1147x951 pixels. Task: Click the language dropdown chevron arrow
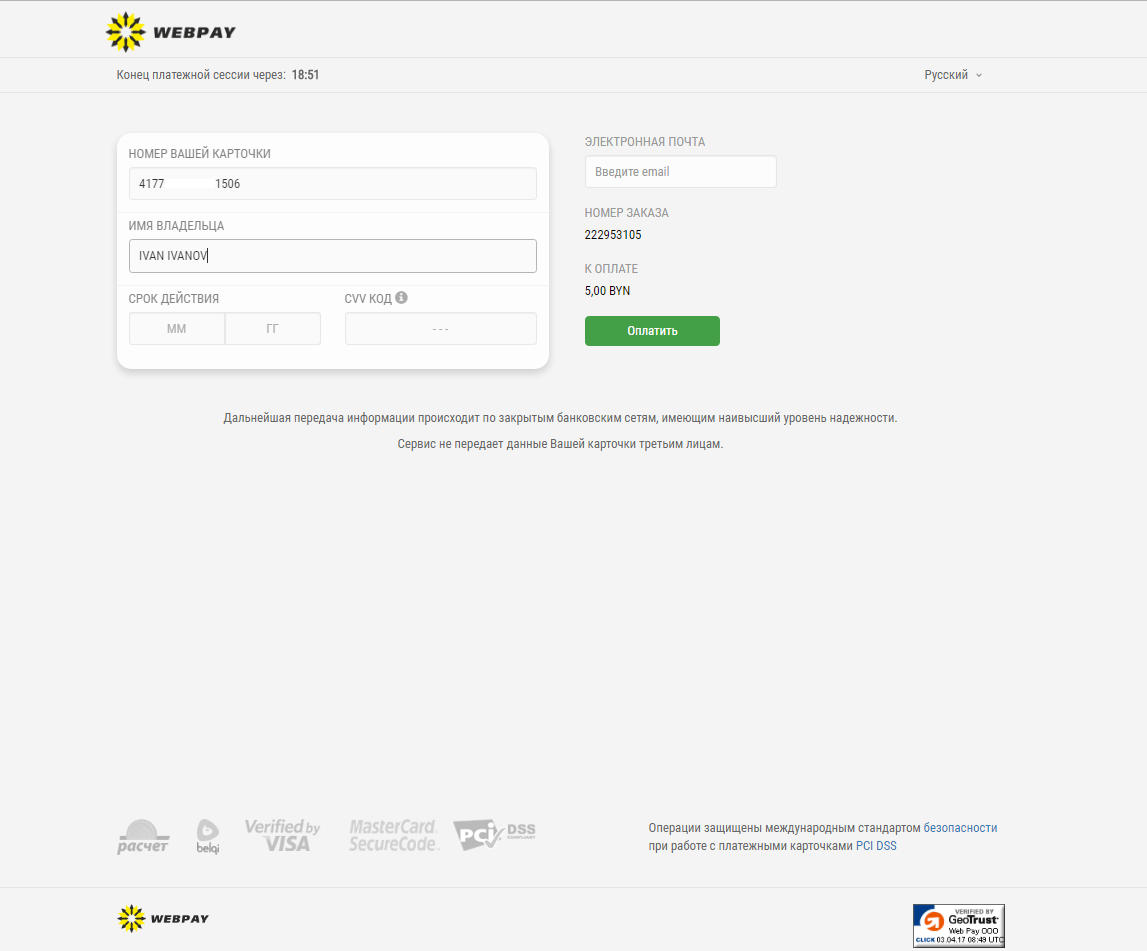979,75
